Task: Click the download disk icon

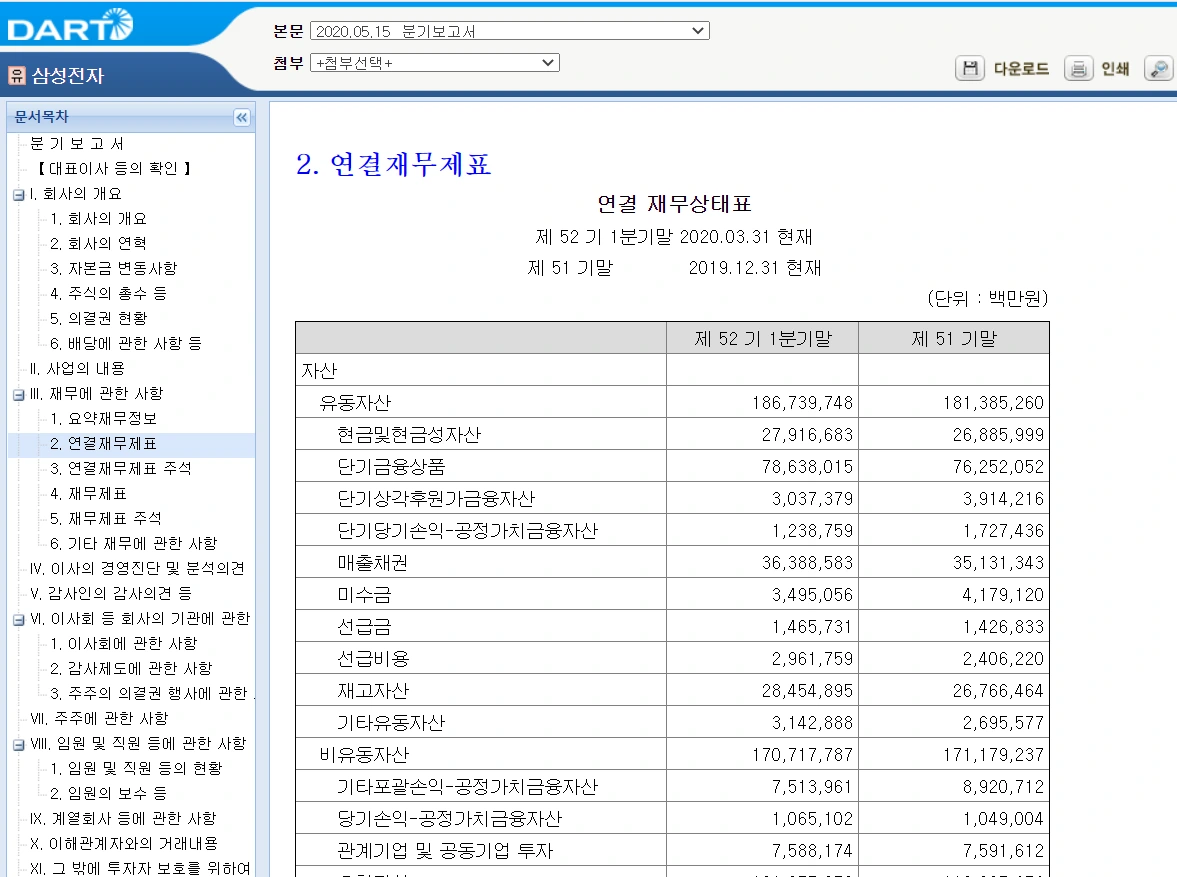Action: point(970,68)
